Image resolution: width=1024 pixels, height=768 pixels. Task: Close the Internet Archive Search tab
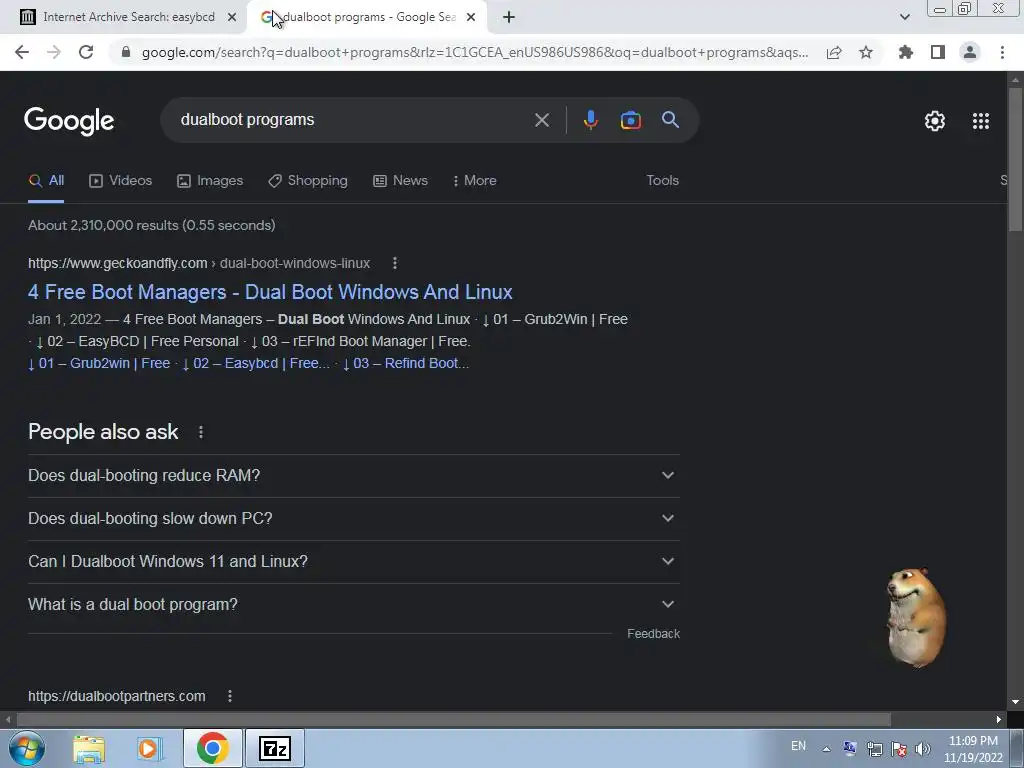pos(232,17)
